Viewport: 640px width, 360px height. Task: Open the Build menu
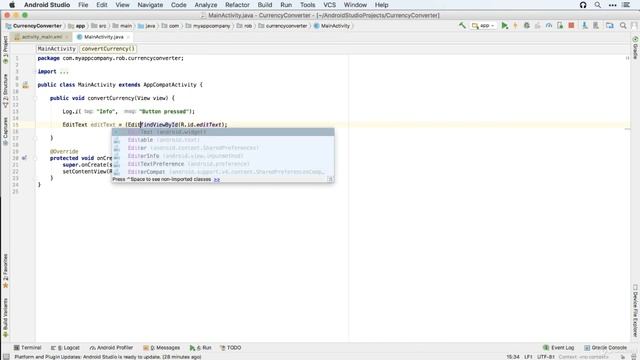tap(264, 5)
